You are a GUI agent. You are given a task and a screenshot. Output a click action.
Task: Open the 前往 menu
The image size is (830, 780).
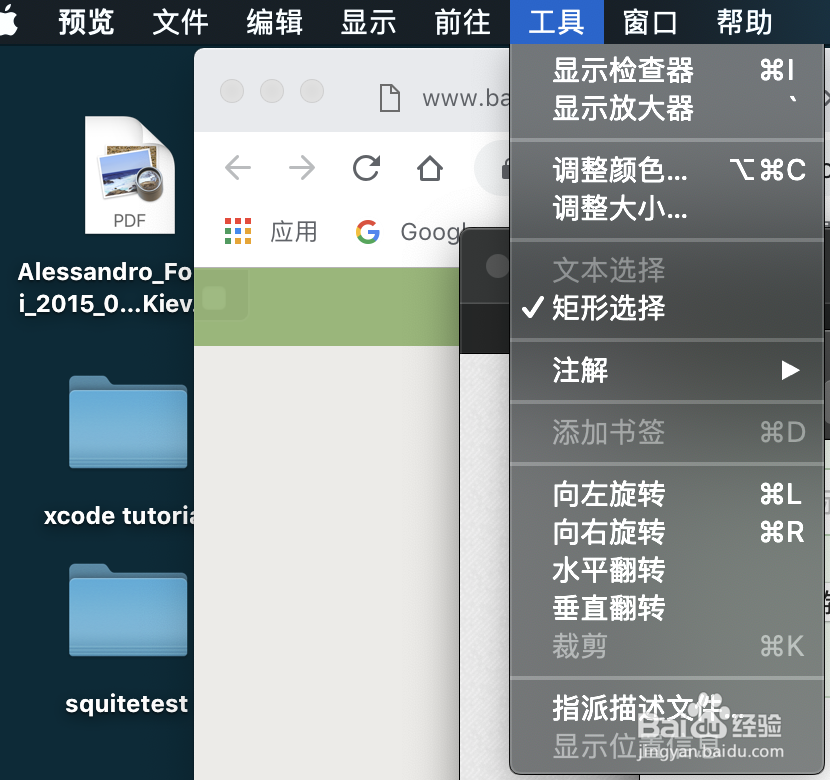point(463,23)
